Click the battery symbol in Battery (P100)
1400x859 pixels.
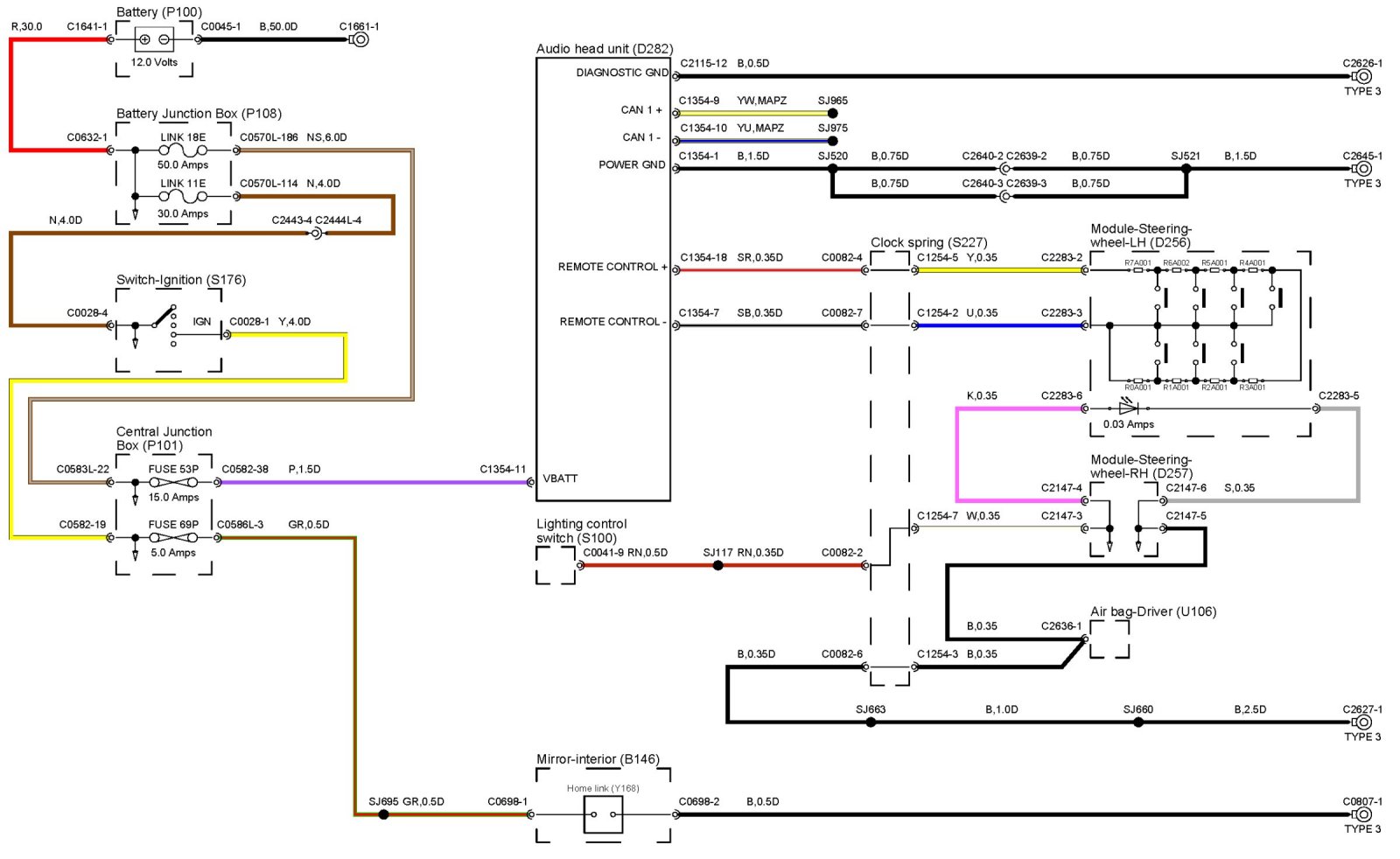click(154, 39)
